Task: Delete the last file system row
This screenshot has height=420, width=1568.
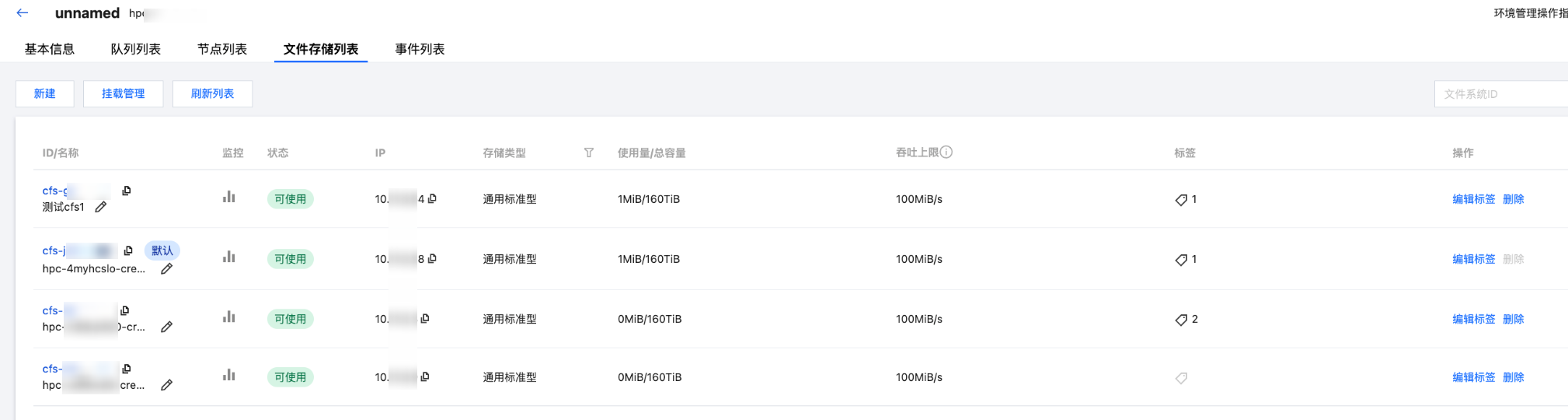Action: [x=1513, y=377]
